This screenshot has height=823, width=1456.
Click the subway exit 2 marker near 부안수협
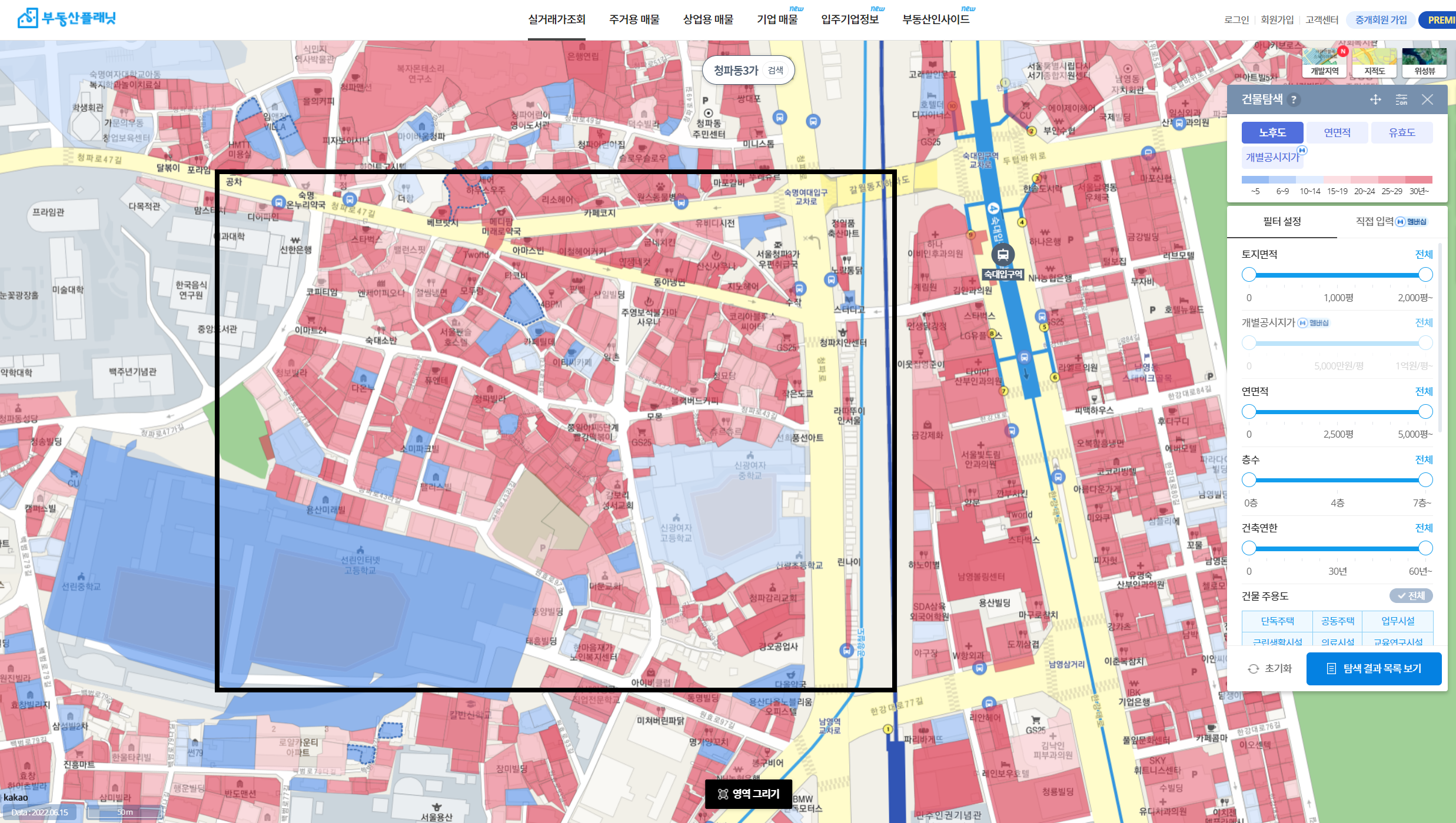(1031, 131)
